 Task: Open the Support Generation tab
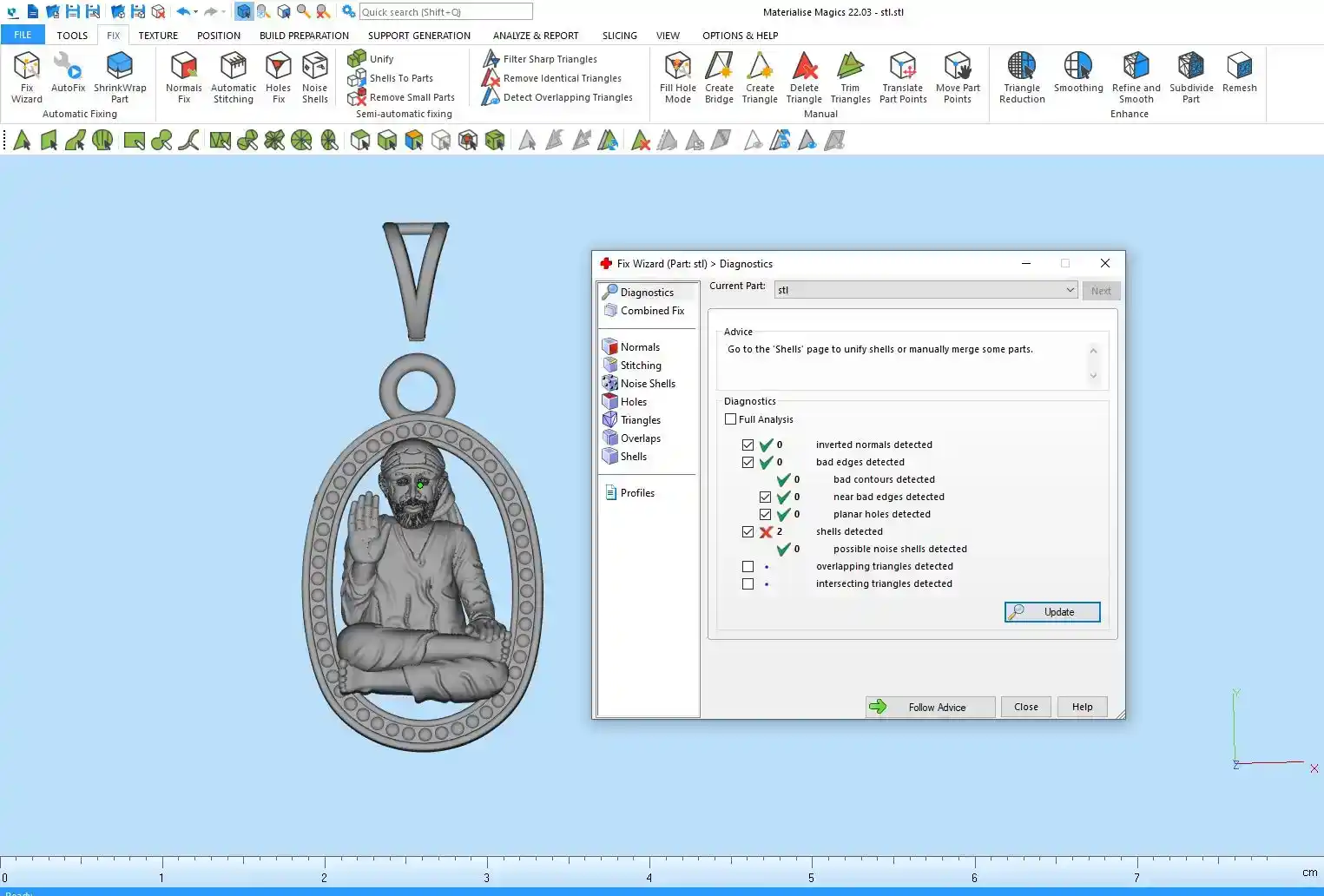[418, 36]
